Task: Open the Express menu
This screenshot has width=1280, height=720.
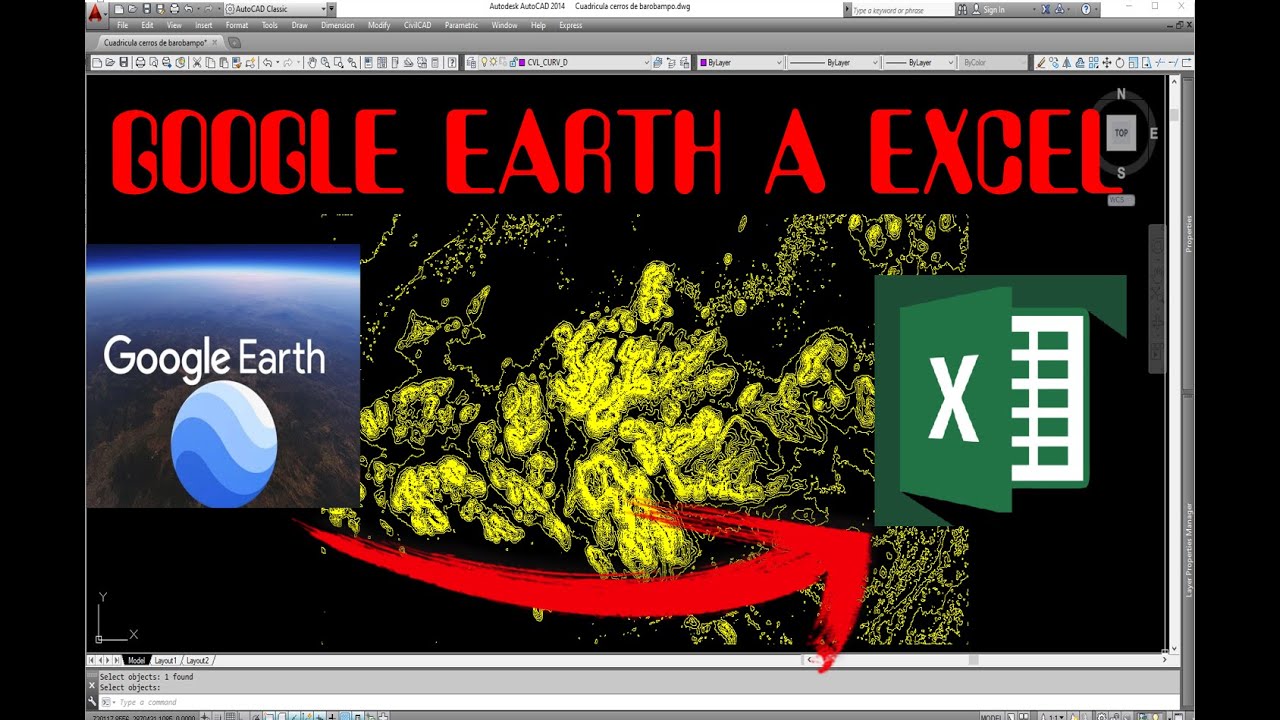Action: click(x=570, y=25)
